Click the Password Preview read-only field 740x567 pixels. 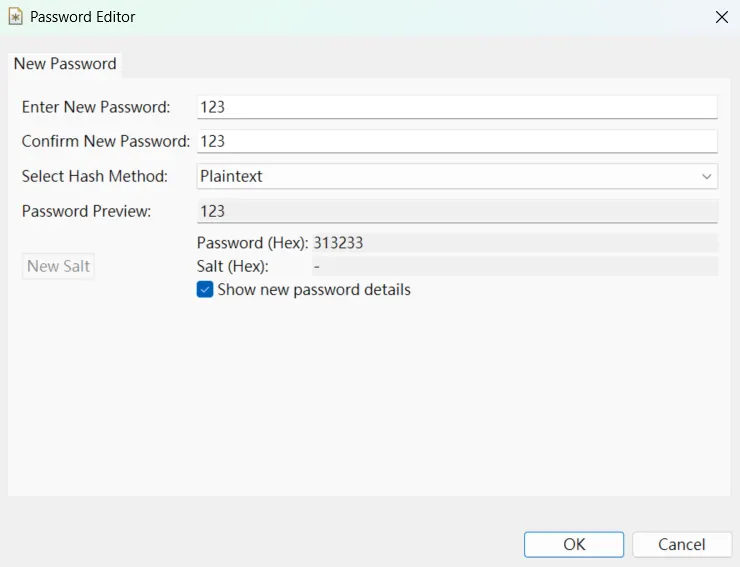coord(457,211)
